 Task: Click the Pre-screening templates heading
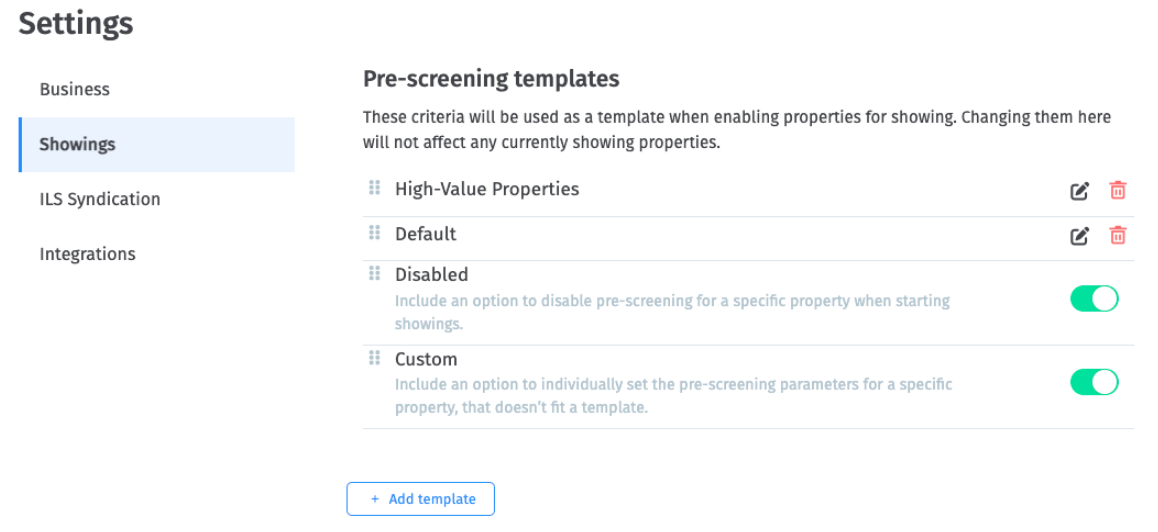tap(491, 78)
